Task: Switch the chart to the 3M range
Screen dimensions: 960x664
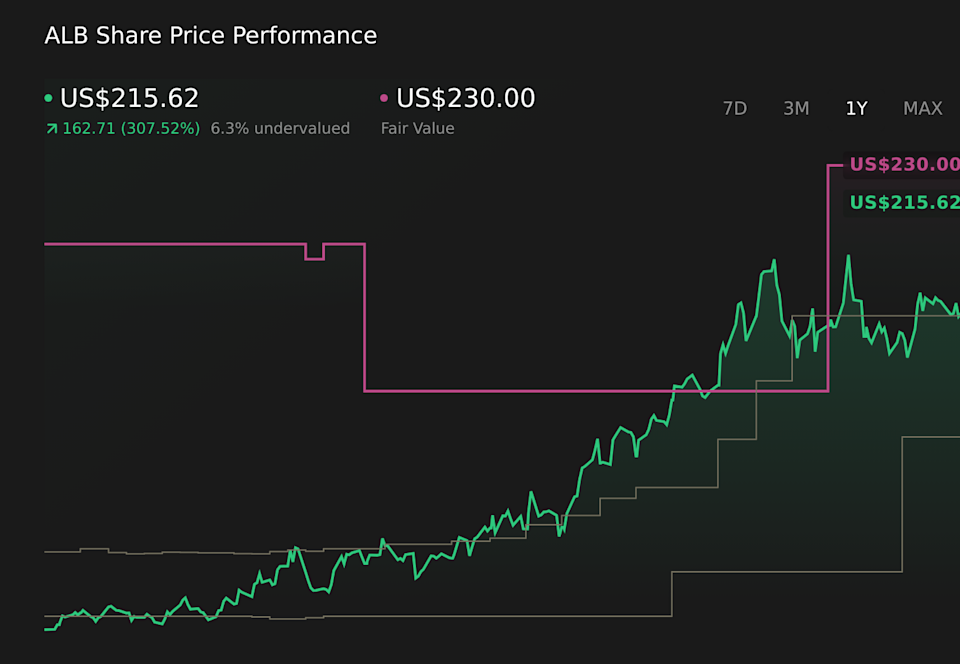Action: point(796,108)
